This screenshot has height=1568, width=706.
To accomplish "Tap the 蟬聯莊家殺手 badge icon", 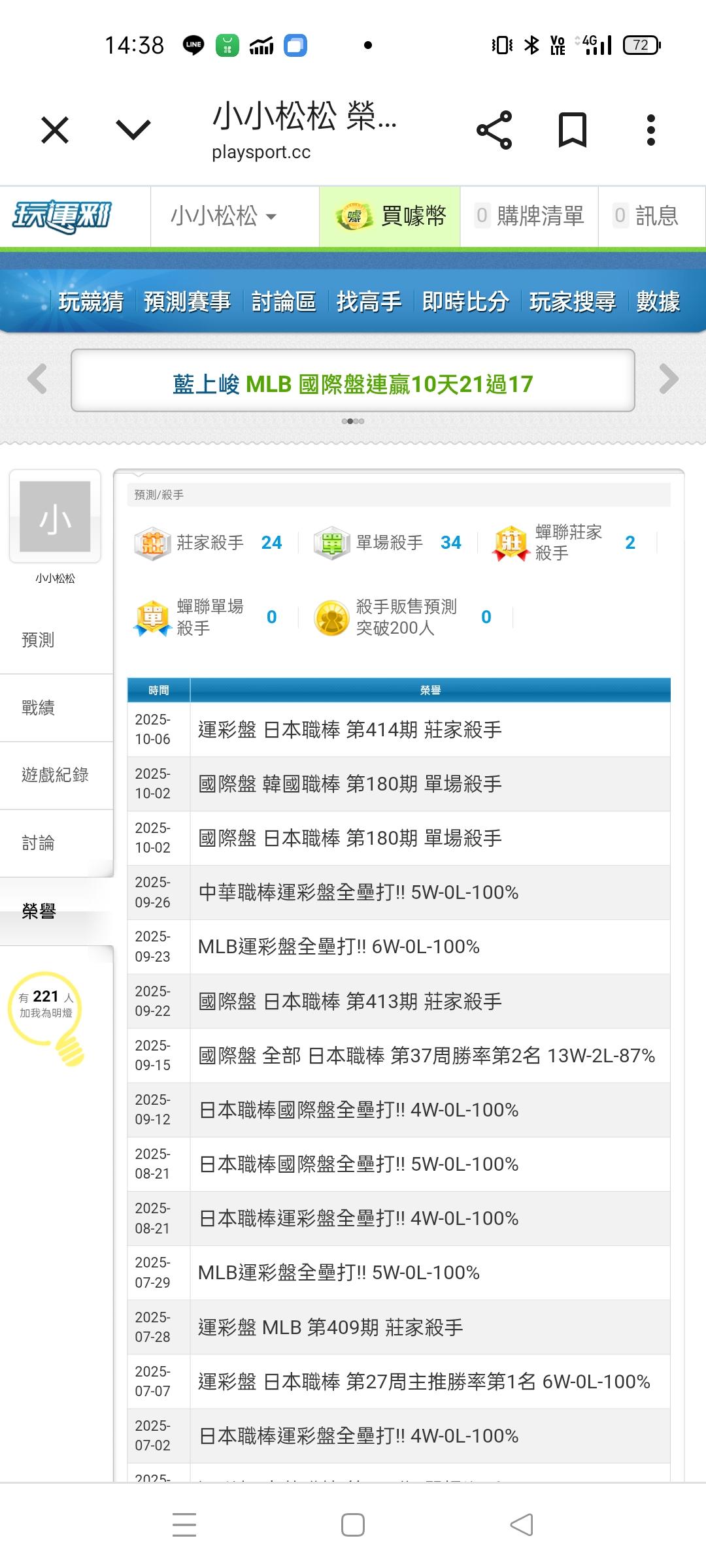I will coord(511,543).
